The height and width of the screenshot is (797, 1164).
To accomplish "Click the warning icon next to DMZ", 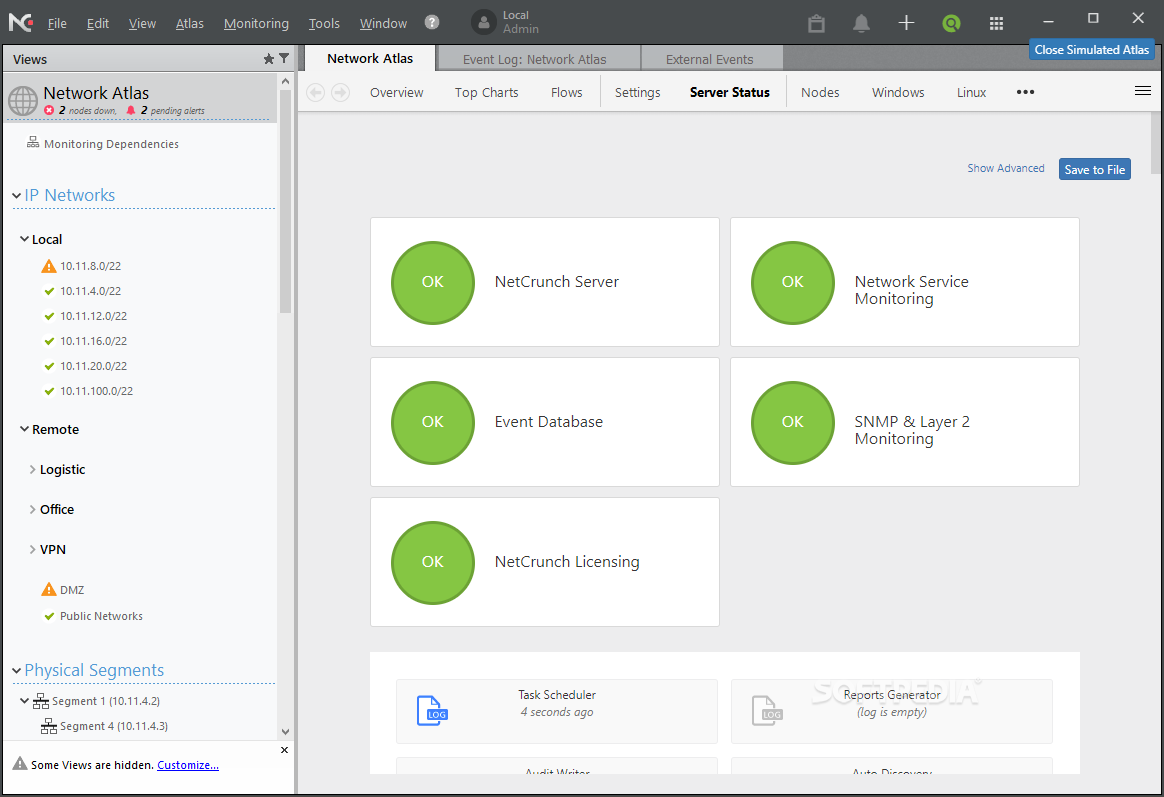I will point(49,589).
